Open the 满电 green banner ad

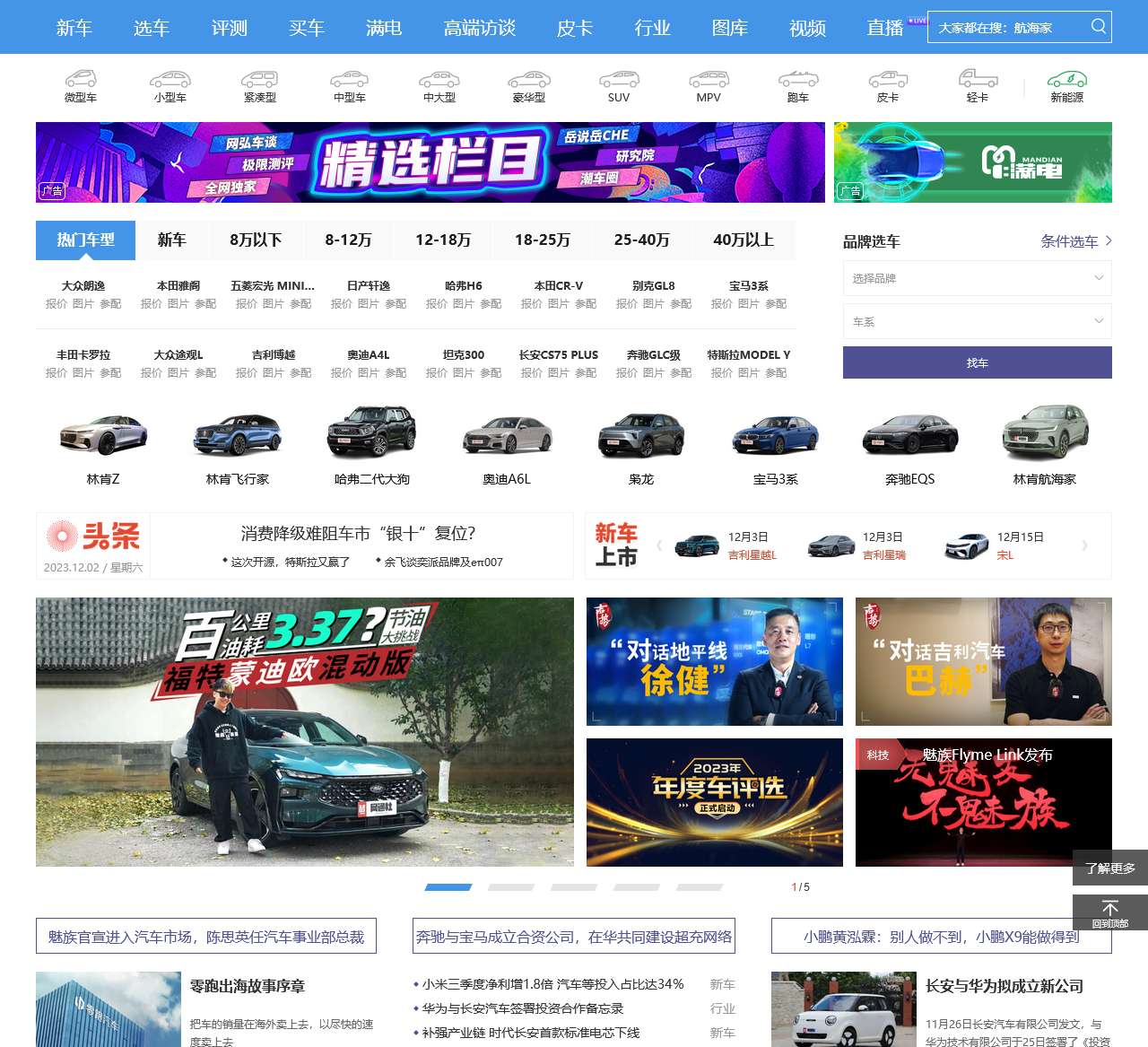973,161
